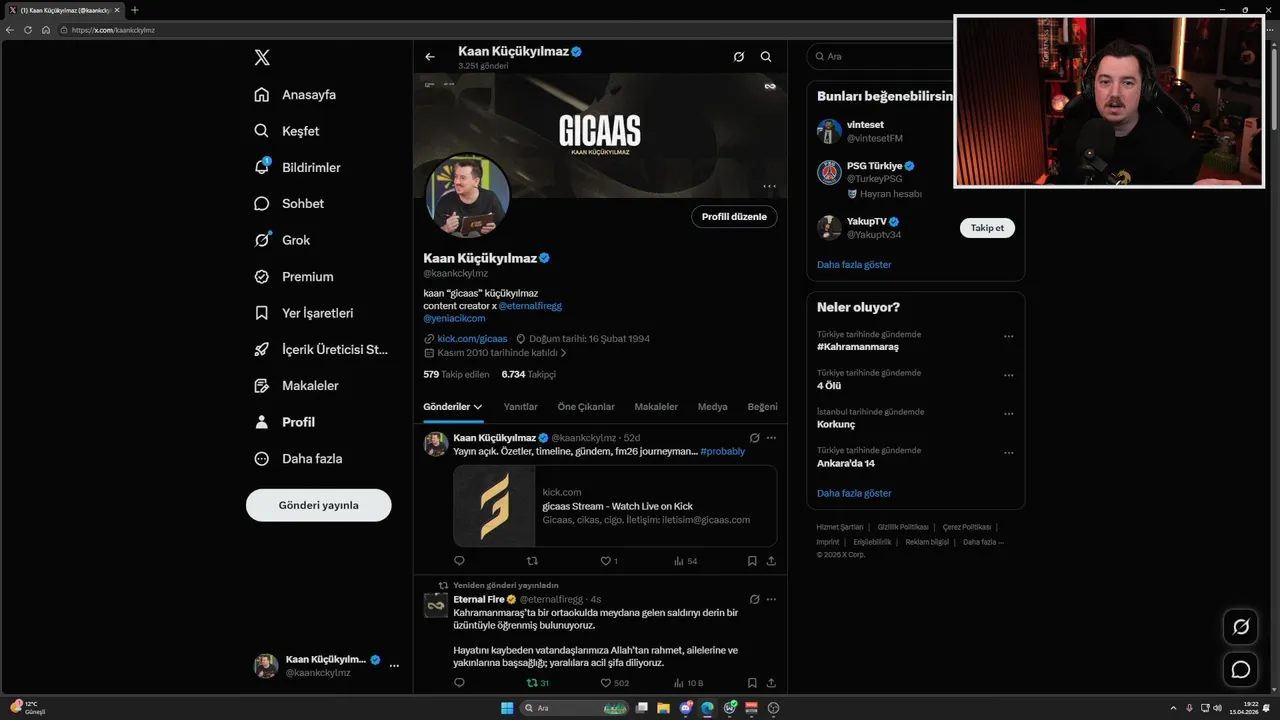Open #Kahramanmaraş trending topic
The width and height of the screenshot is (1280, 720).
858,347
